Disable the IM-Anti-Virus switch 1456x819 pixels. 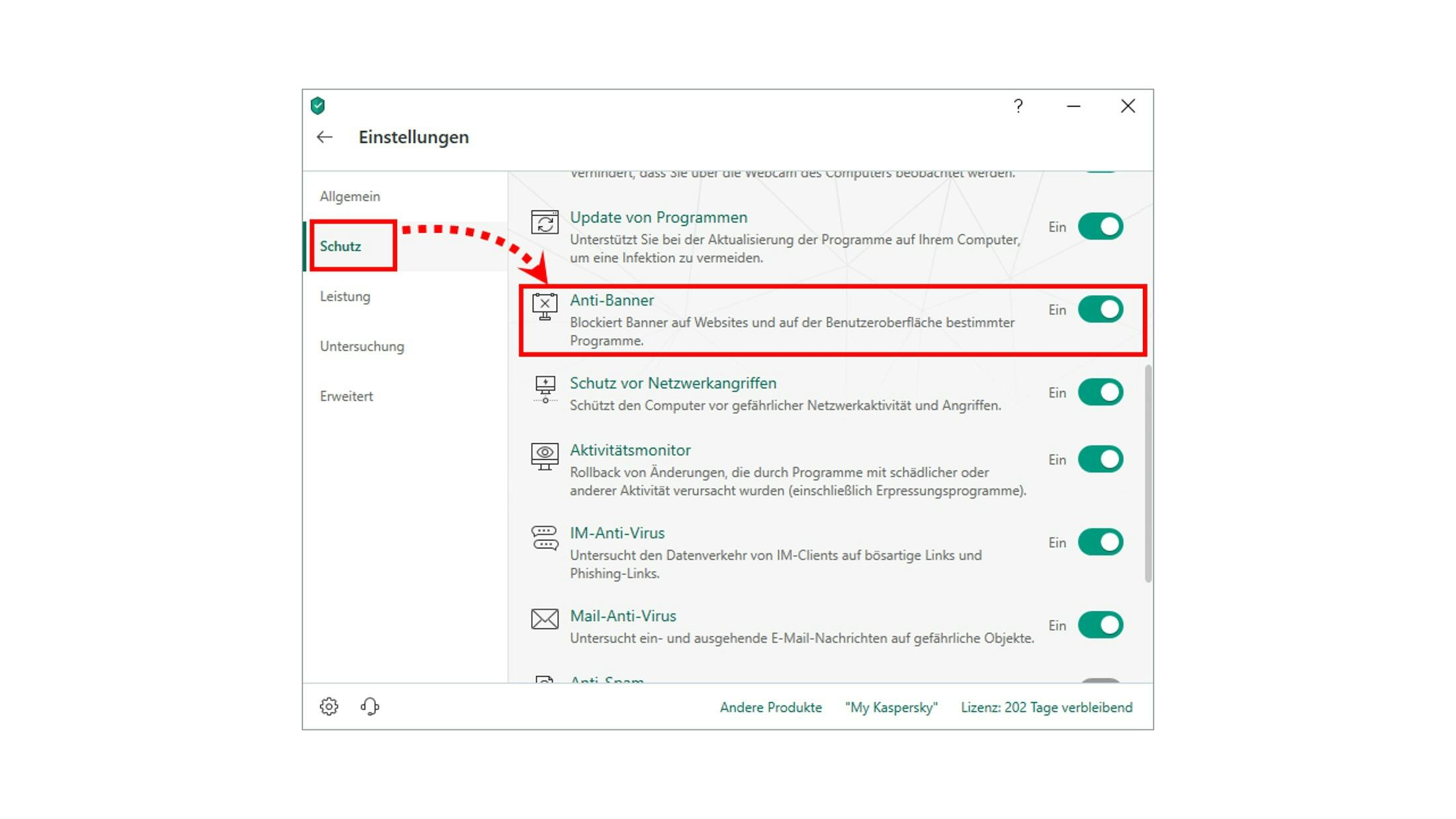coord(1101,542)
